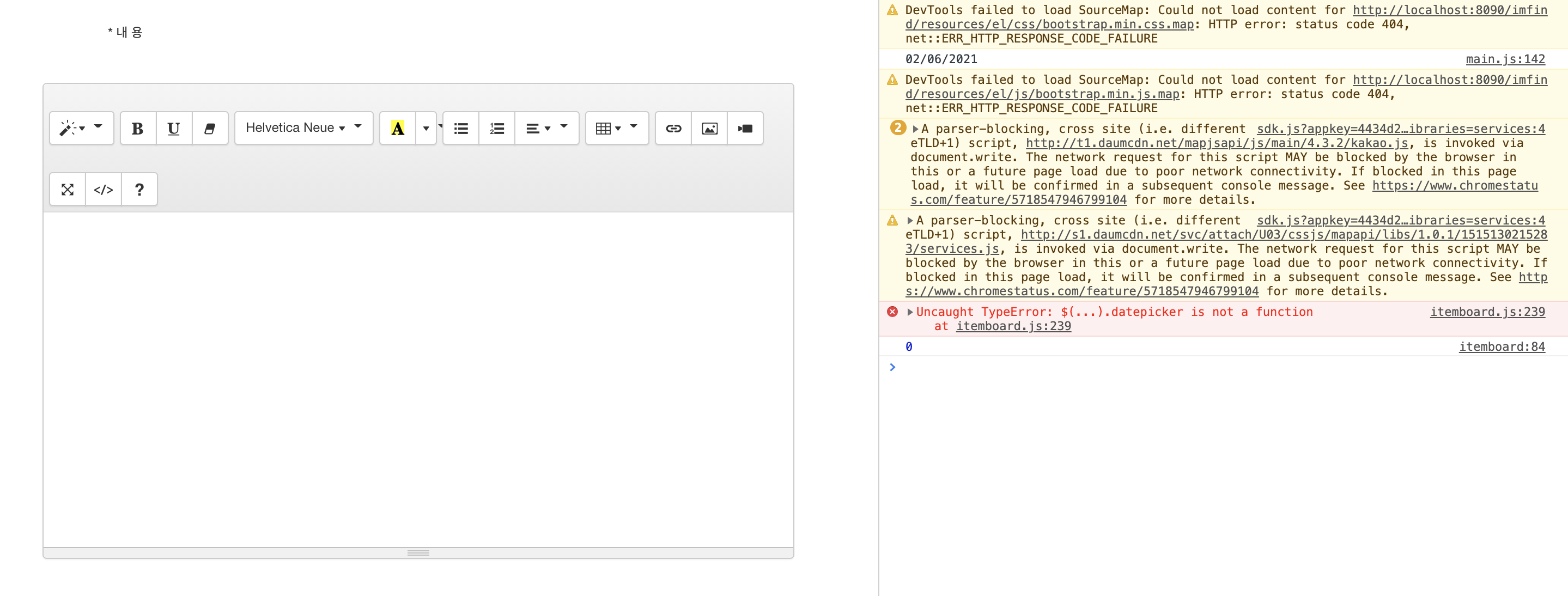
Task: Open kakao.js script URL link
Action: [x=1217, y=143]
